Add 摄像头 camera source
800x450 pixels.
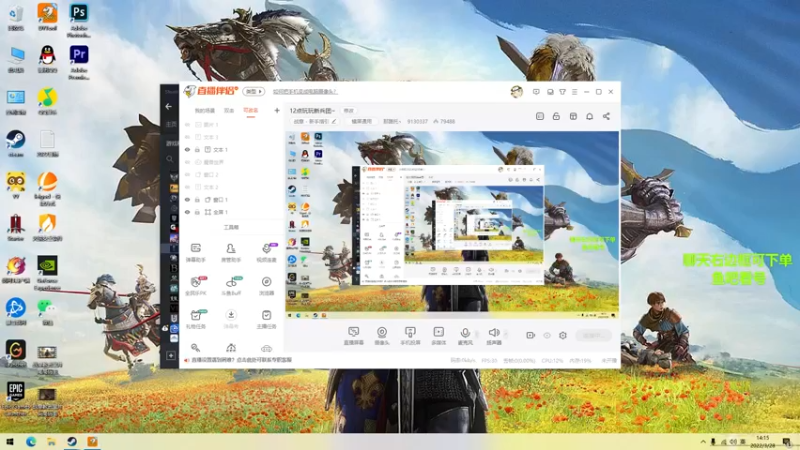pos(382,336)
